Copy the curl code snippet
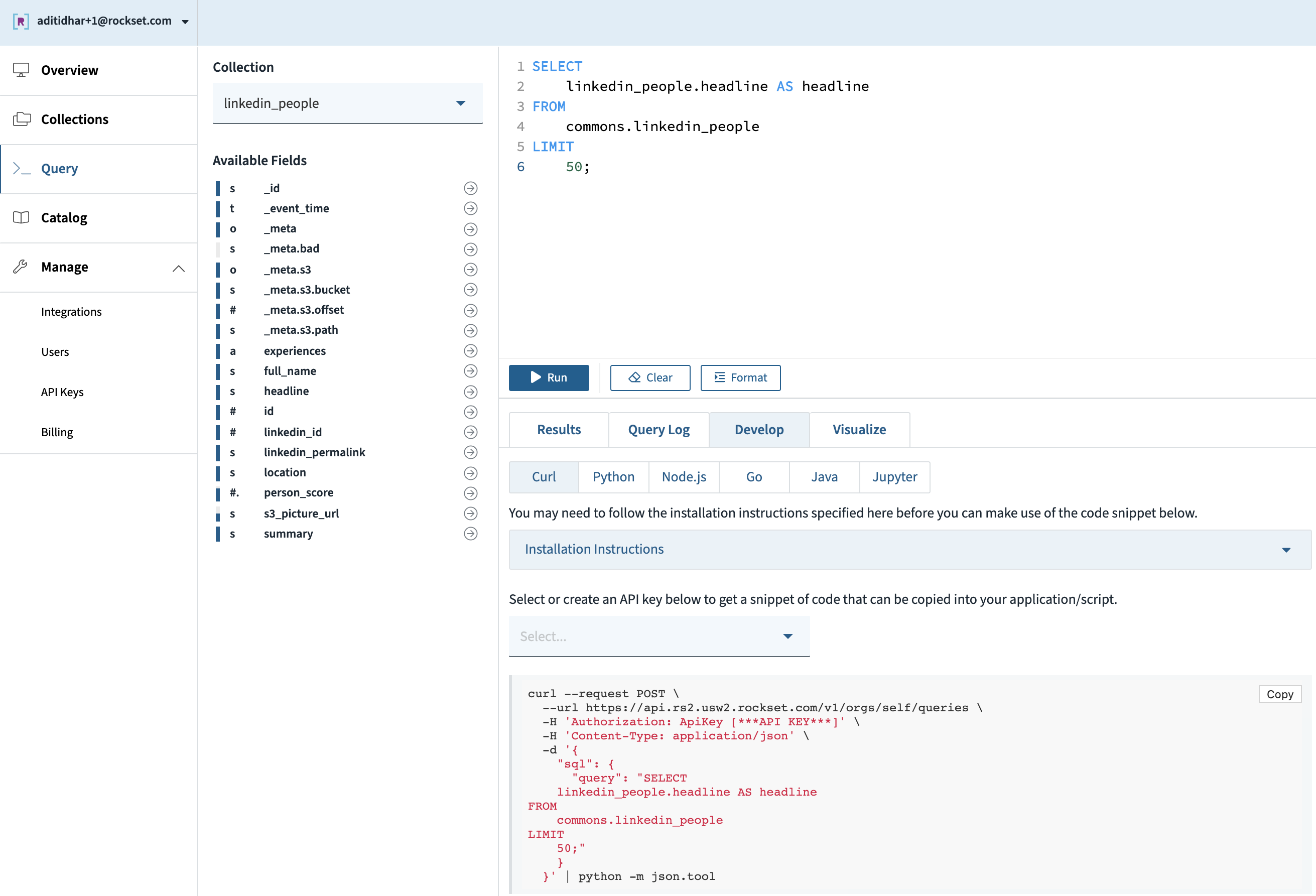The height and width of the screenshot is (896, 1316). point(1279,694)
